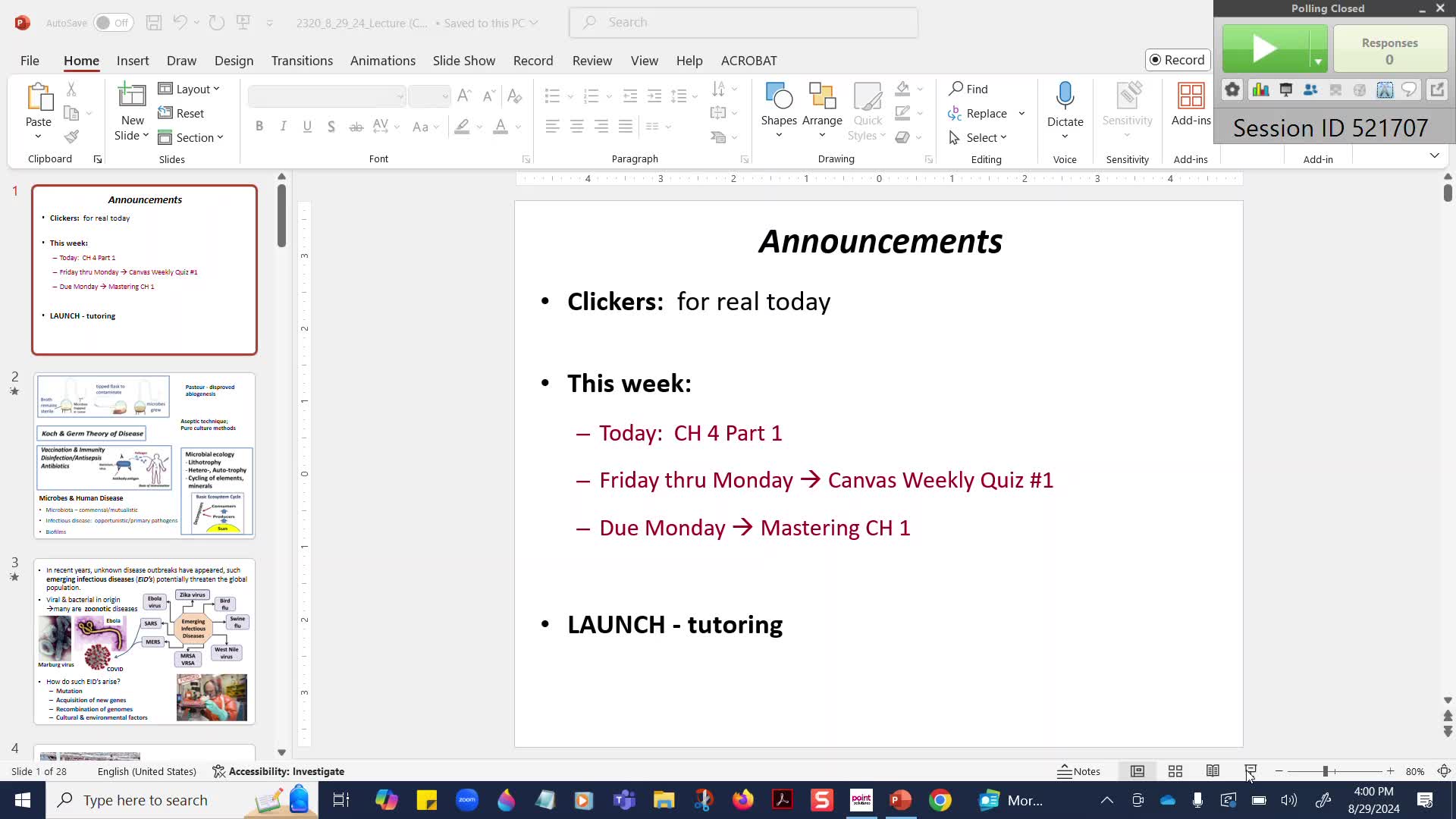Open the Transitions ribbon tab
The height and width of the screenshot is (819, 1456).
point(302,61)
